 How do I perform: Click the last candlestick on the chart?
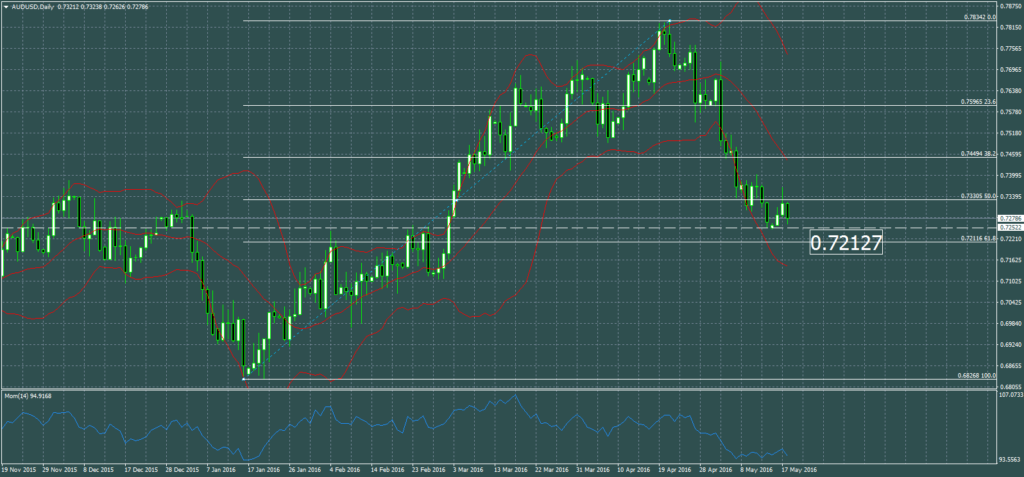(x=788, y=210)
